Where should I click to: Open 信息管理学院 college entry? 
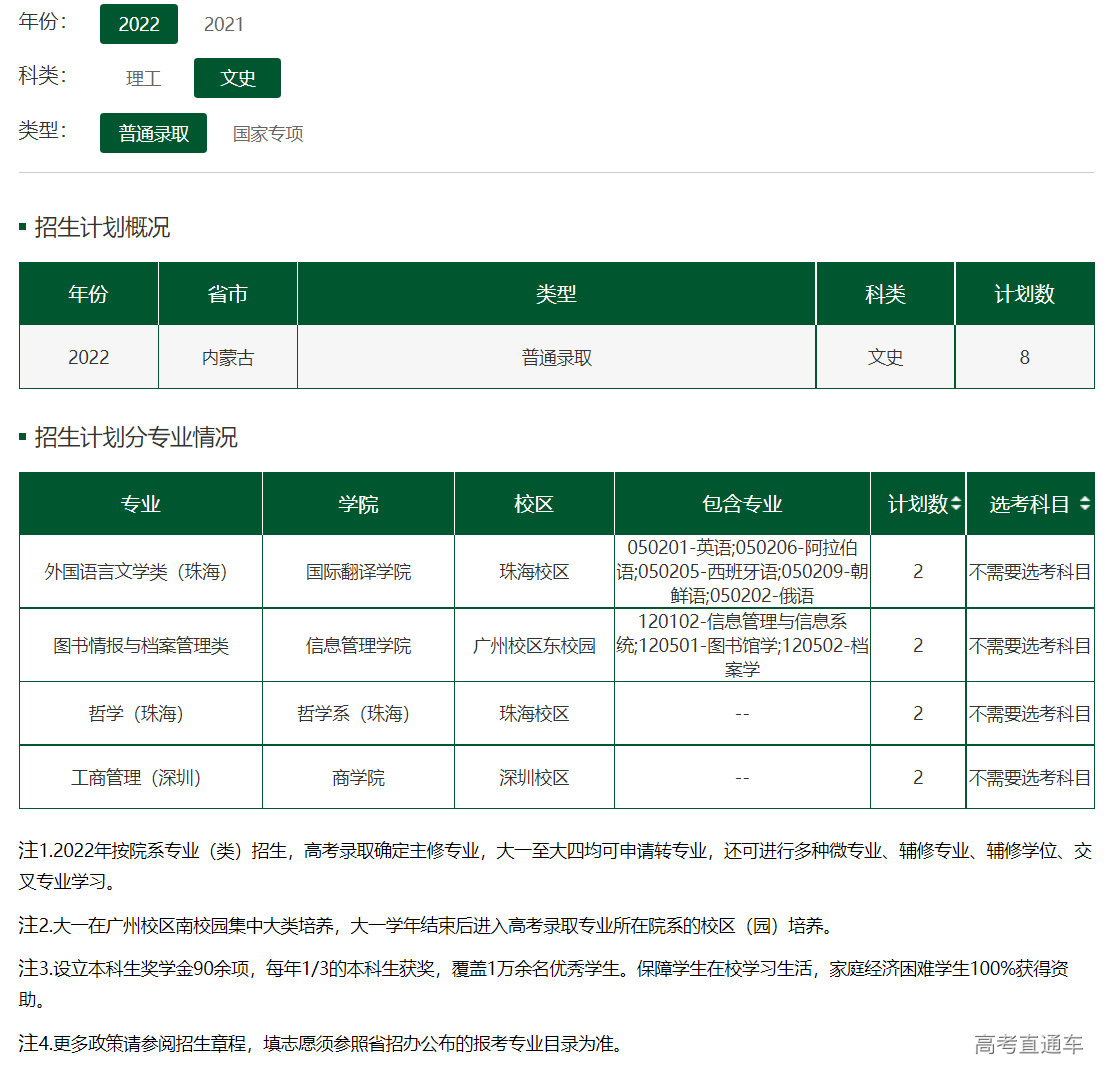tap(357, 645)
